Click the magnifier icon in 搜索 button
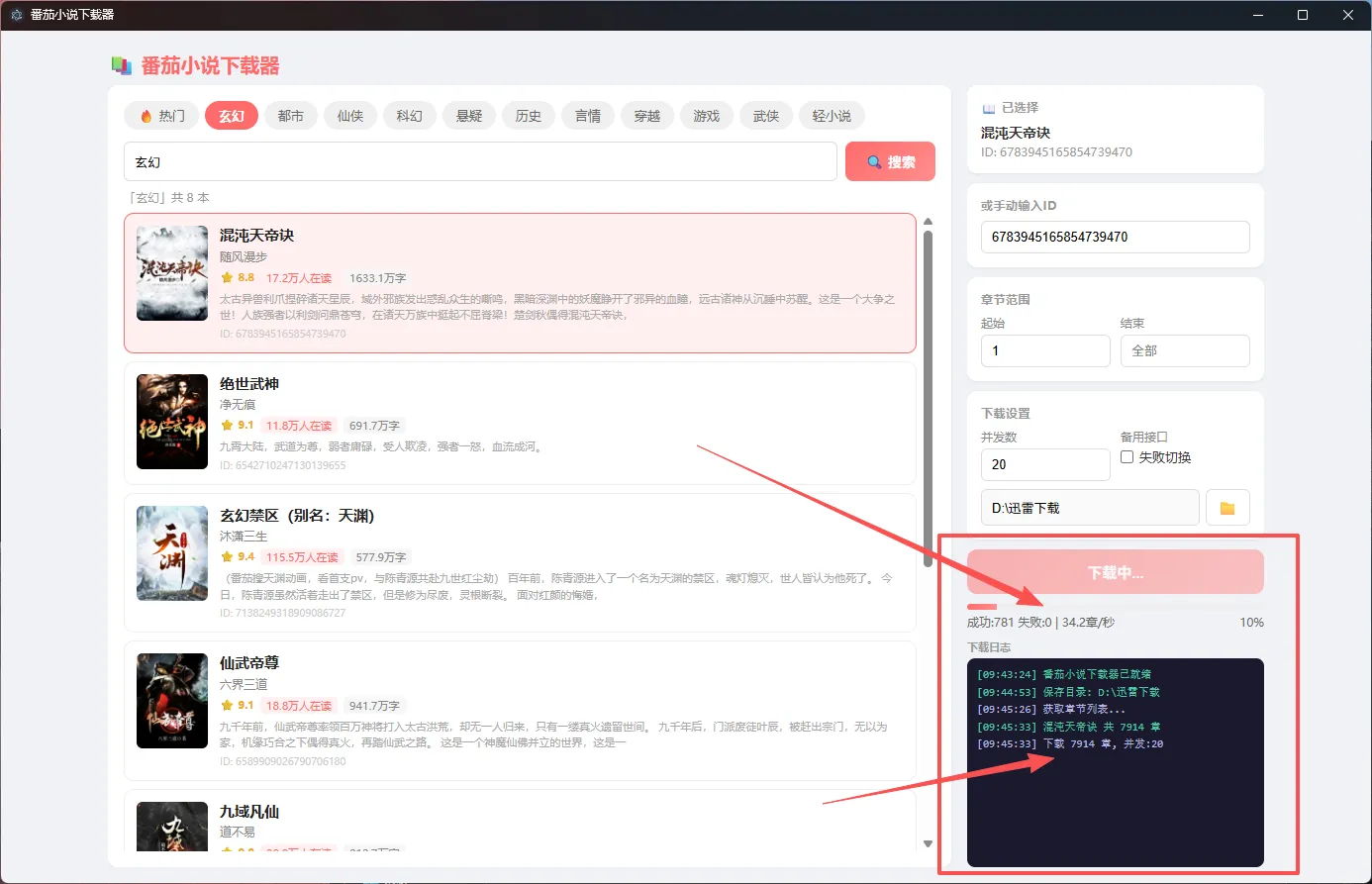 [874, 162]
